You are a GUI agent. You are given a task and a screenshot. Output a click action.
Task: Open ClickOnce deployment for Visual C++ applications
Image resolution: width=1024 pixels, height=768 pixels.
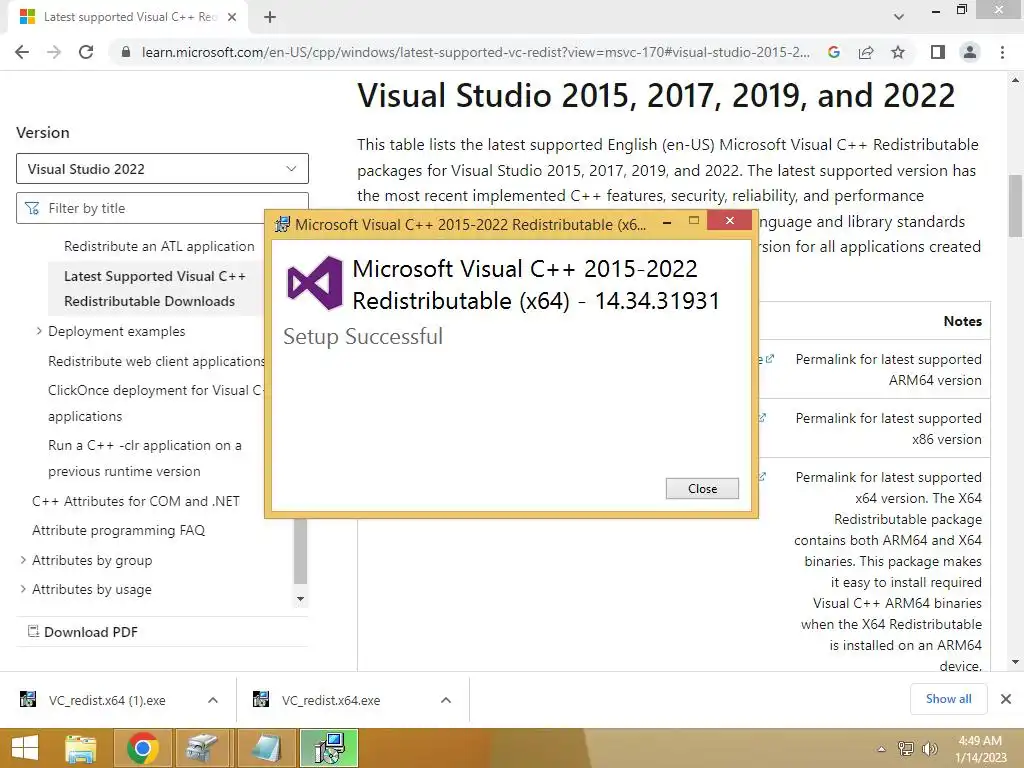154,403
